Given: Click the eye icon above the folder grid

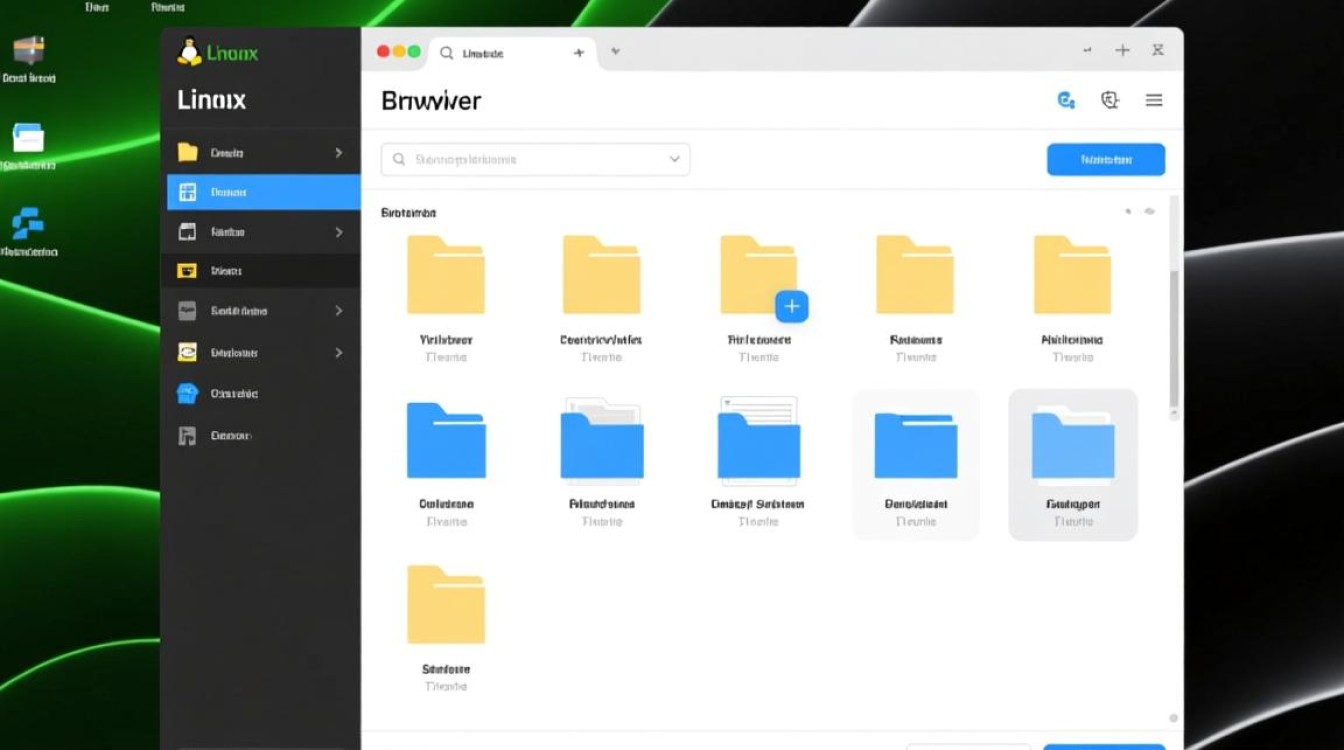Looking at the screenshot, I should tap(1150, 212).
